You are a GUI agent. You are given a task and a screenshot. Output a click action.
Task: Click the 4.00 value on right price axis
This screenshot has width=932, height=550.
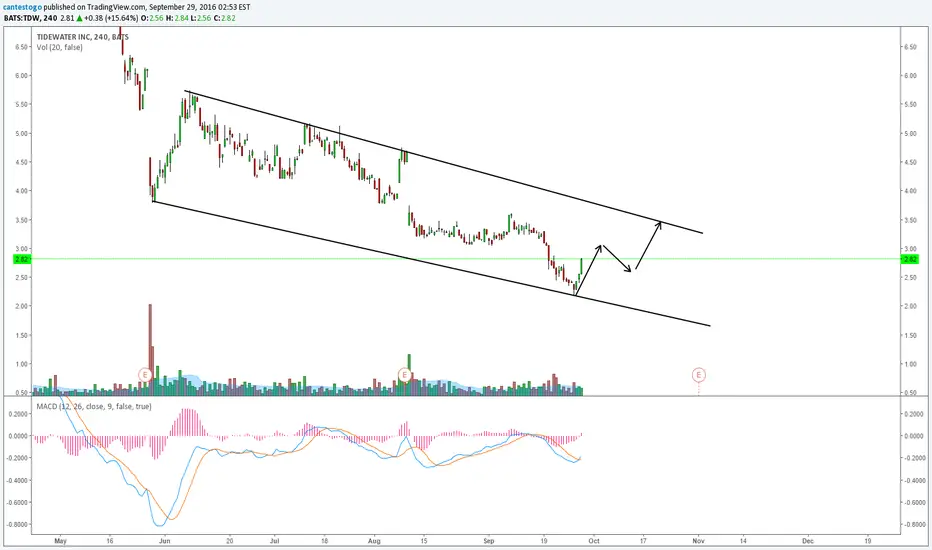click(910, 191)
